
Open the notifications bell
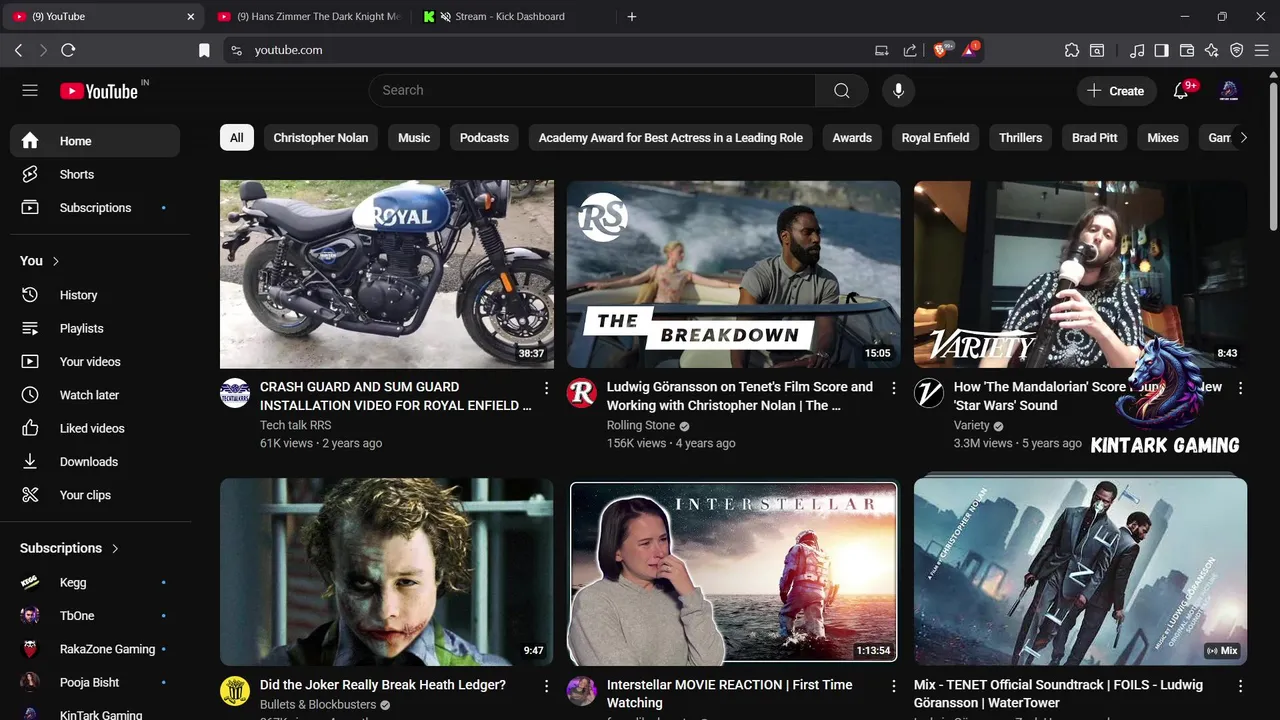coord(1181,90)
